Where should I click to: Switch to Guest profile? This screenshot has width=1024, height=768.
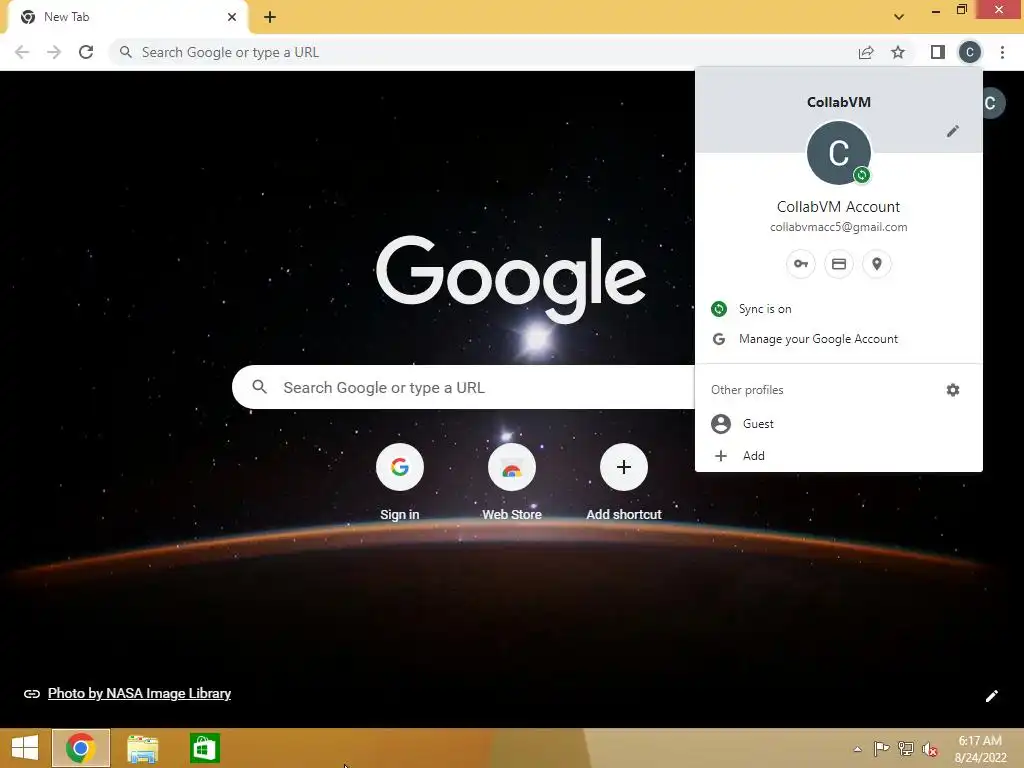[839, 424]
